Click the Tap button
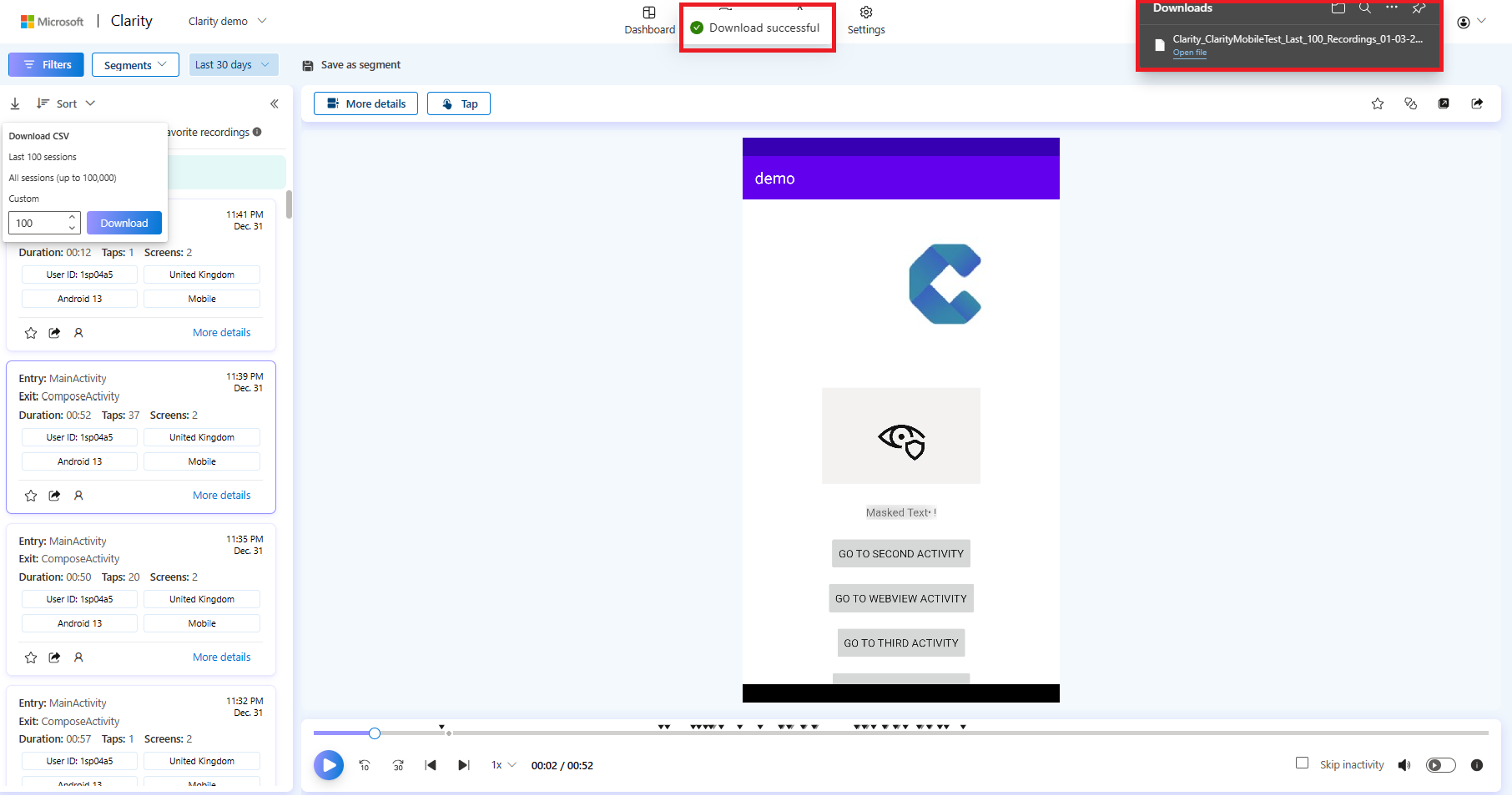The image size is (1512, 796). click(459, 103)
